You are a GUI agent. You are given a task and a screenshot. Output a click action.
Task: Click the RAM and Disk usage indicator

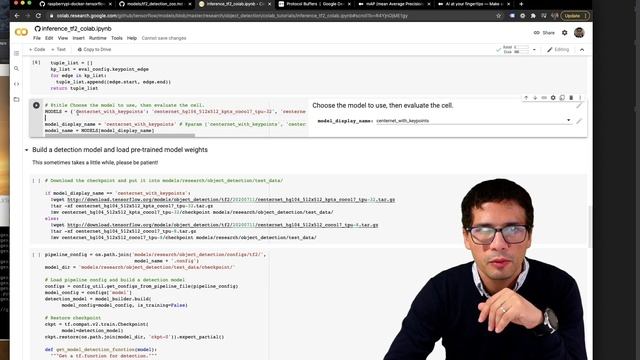click(516, 50)
